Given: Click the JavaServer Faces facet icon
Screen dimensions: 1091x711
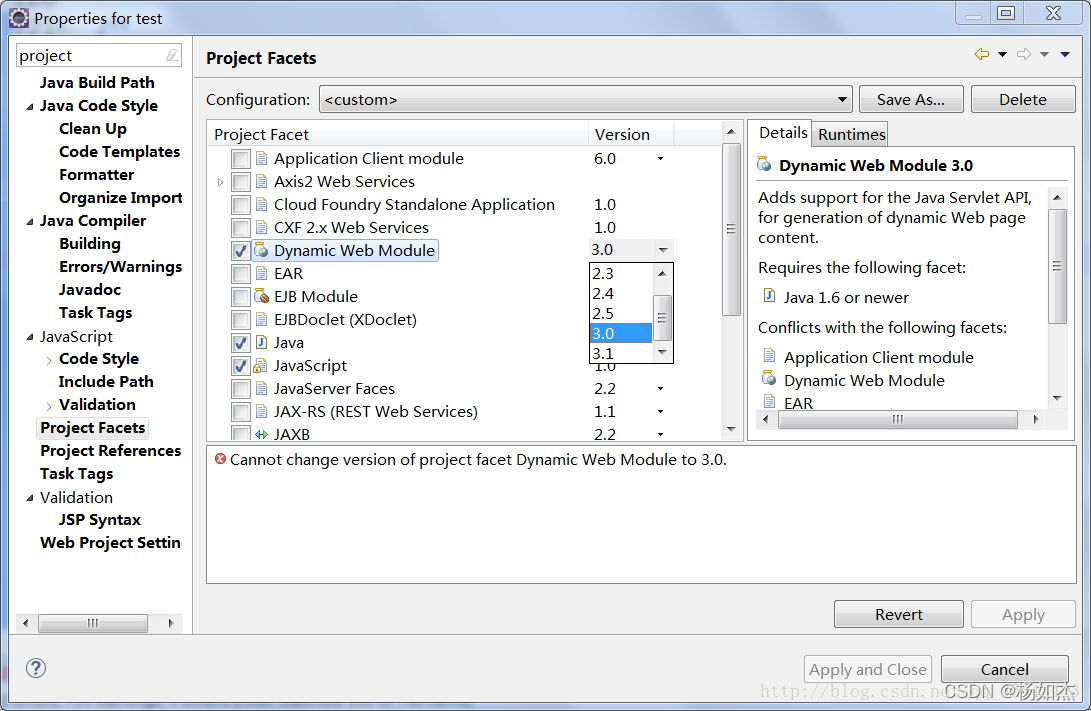Looking at the screenshot, I should point(261,388).
